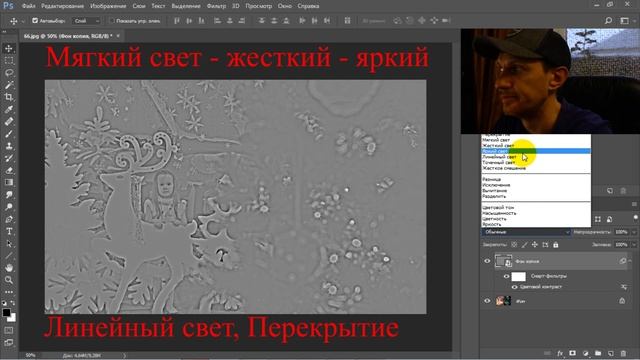Open the Редактирование menu

click(62, 6)
